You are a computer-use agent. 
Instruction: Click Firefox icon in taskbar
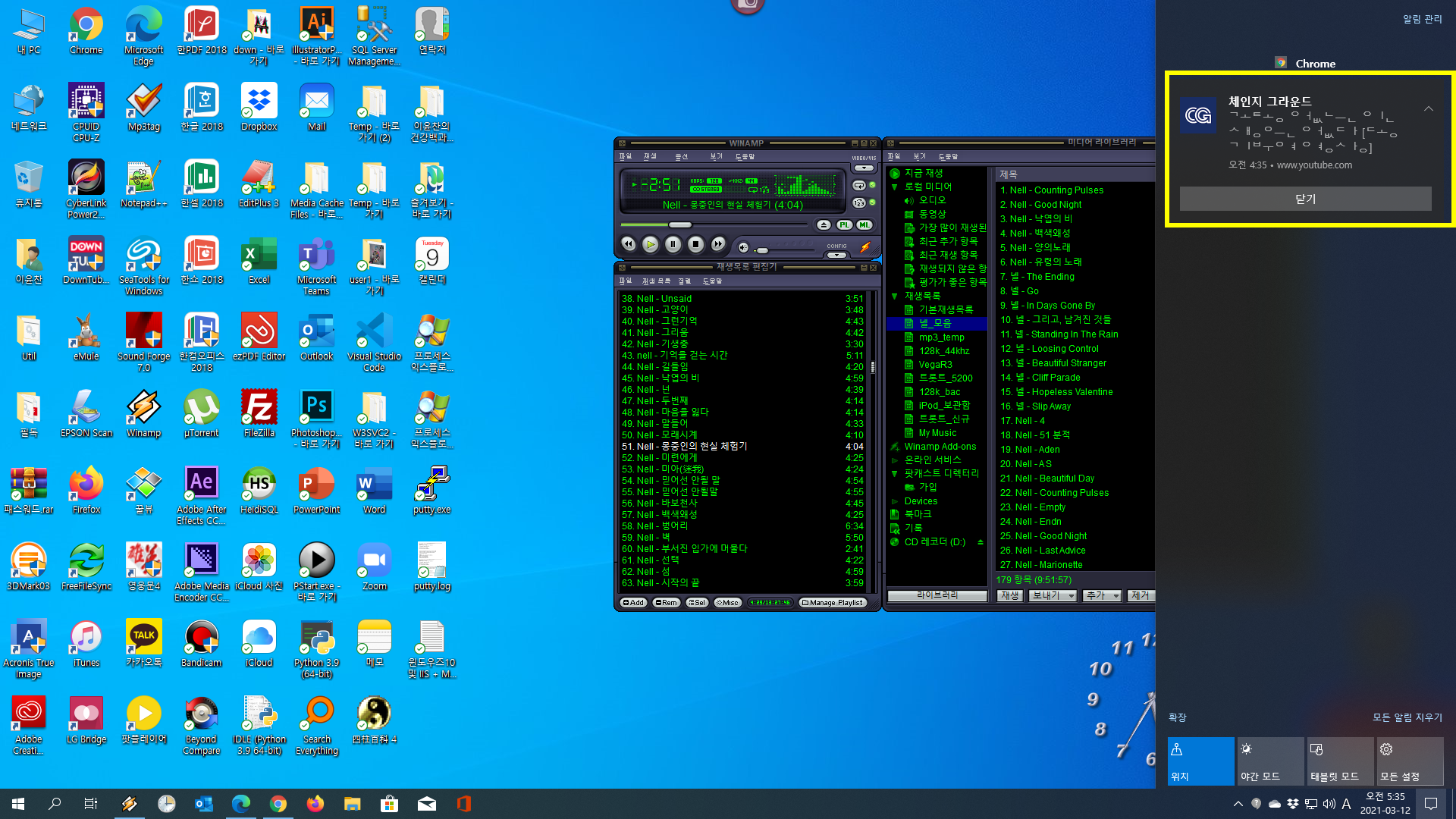pyautogui.click(x=315, y=804)
